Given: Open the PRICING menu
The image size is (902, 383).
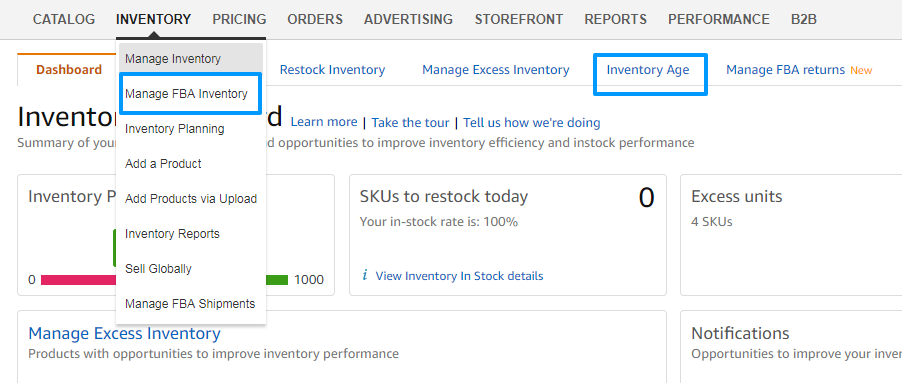Looking at the screenshot, I should (x=239, y=19).
